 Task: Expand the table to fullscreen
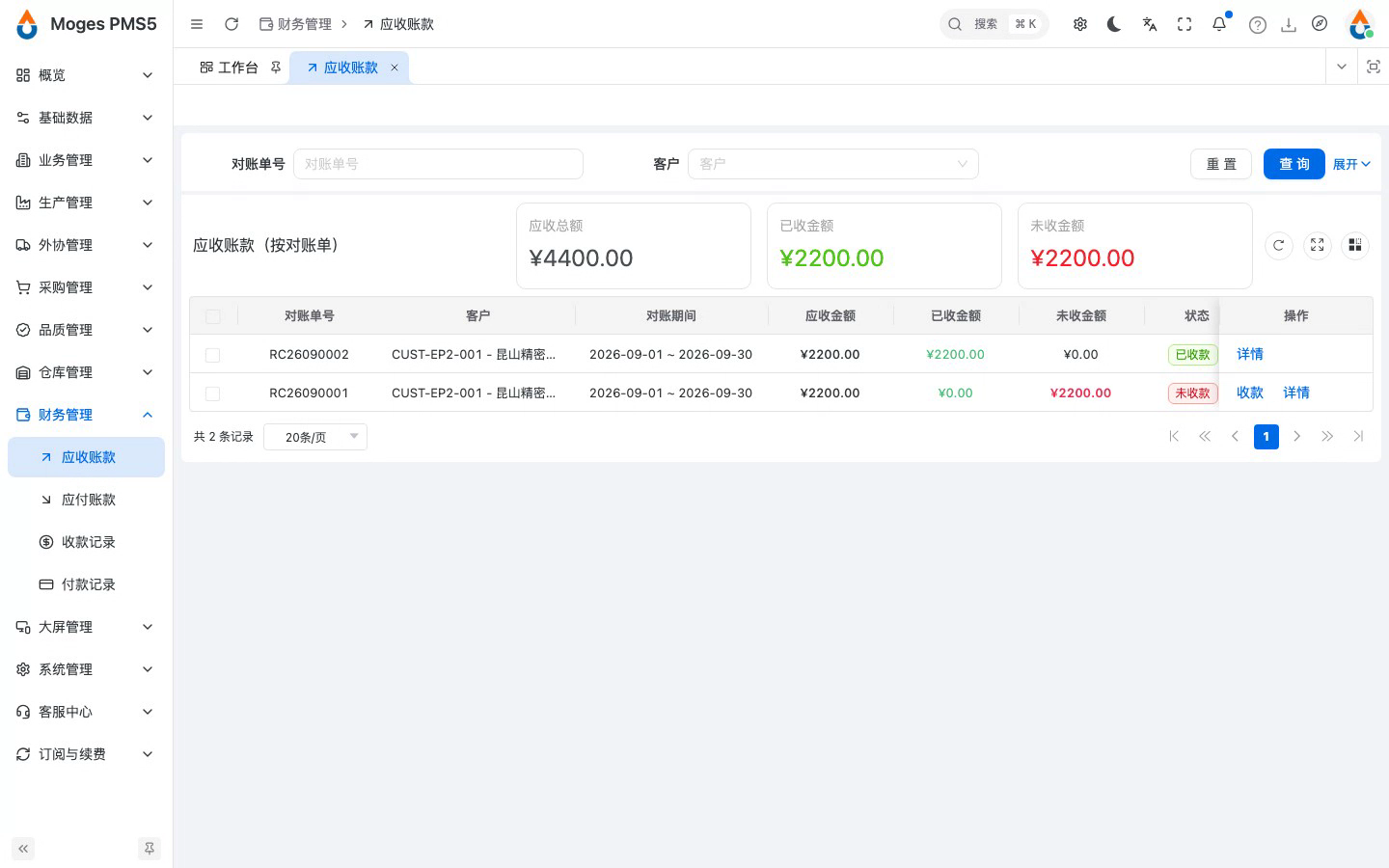tap(1318, 246)
